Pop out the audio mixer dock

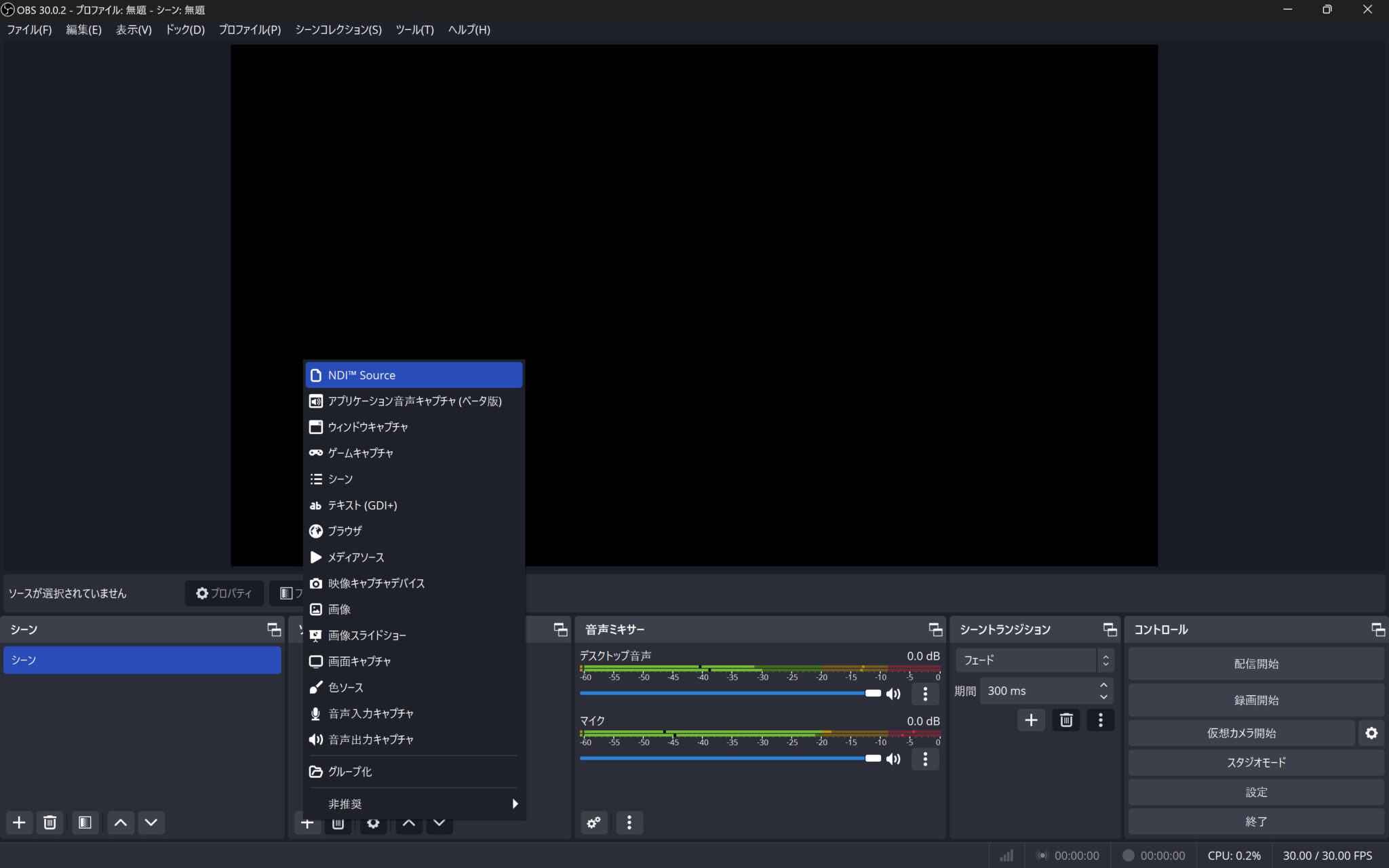[x=934, y=629]
